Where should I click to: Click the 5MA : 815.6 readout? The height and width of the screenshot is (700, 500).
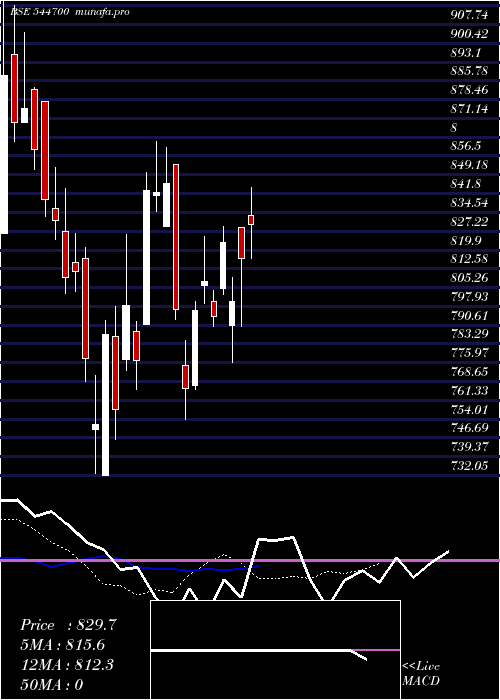coord(63,645)
